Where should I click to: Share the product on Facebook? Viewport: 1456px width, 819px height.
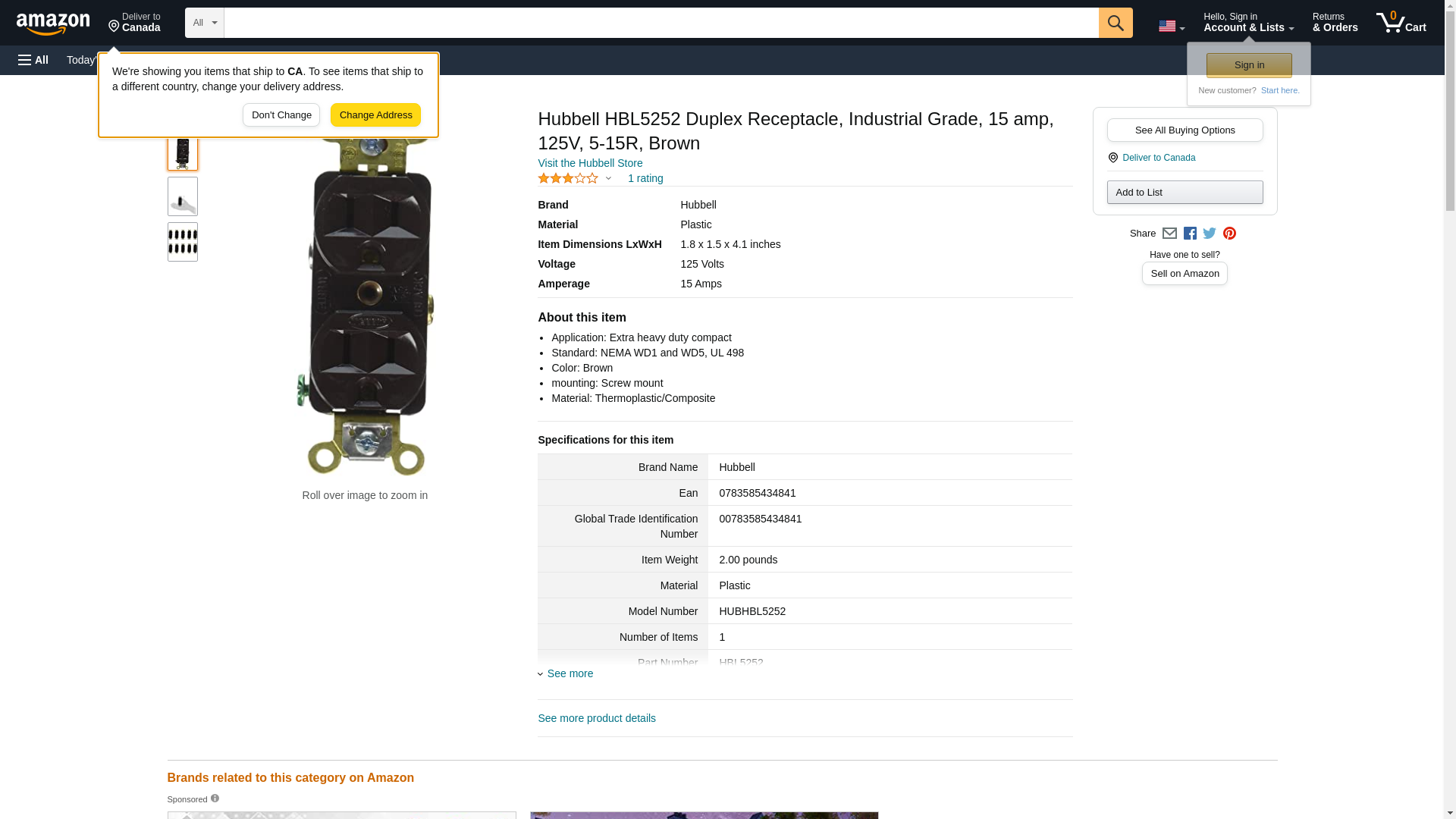[x=1190, y=234]
